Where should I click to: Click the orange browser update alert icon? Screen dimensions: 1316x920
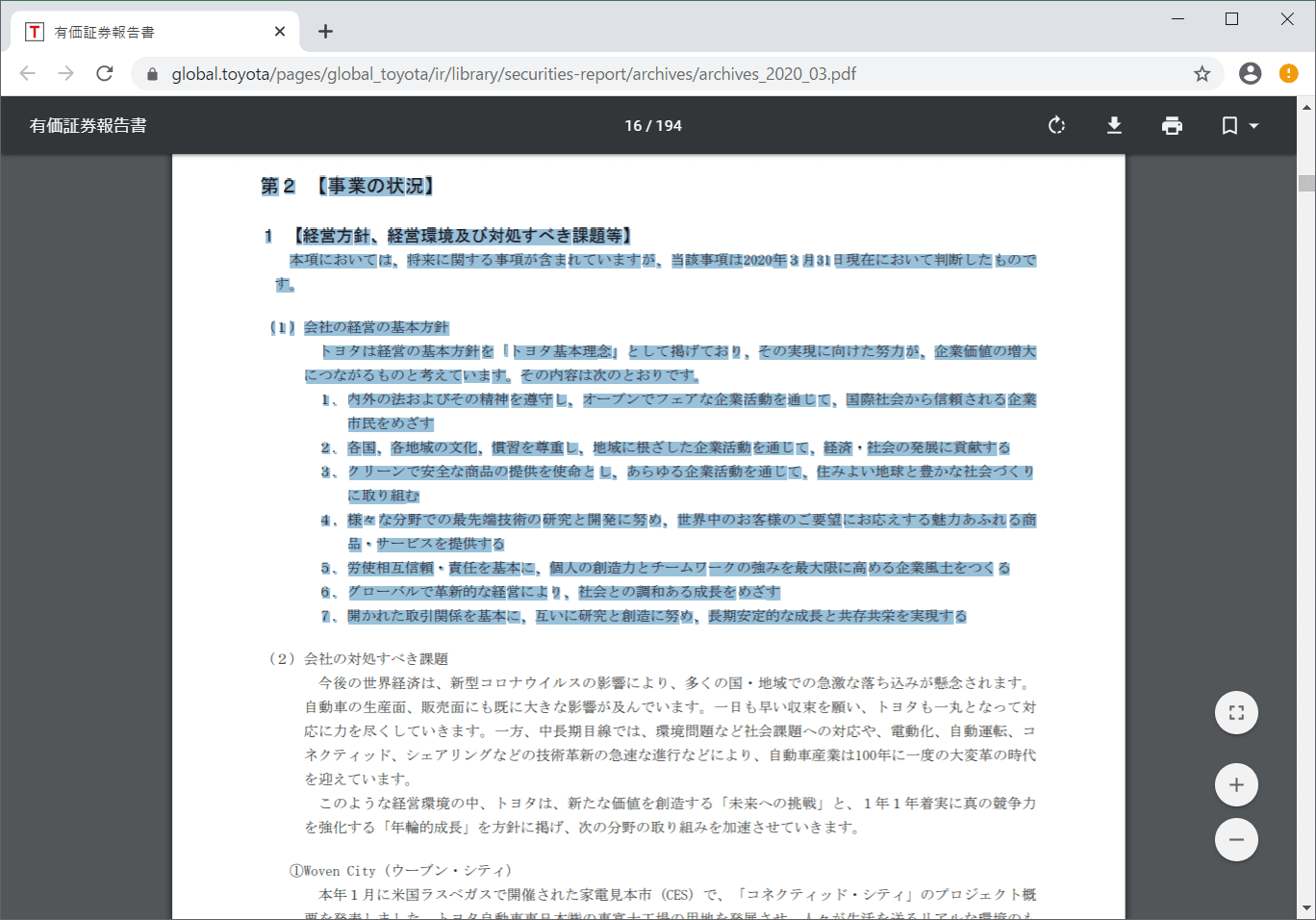[1288, 74]
